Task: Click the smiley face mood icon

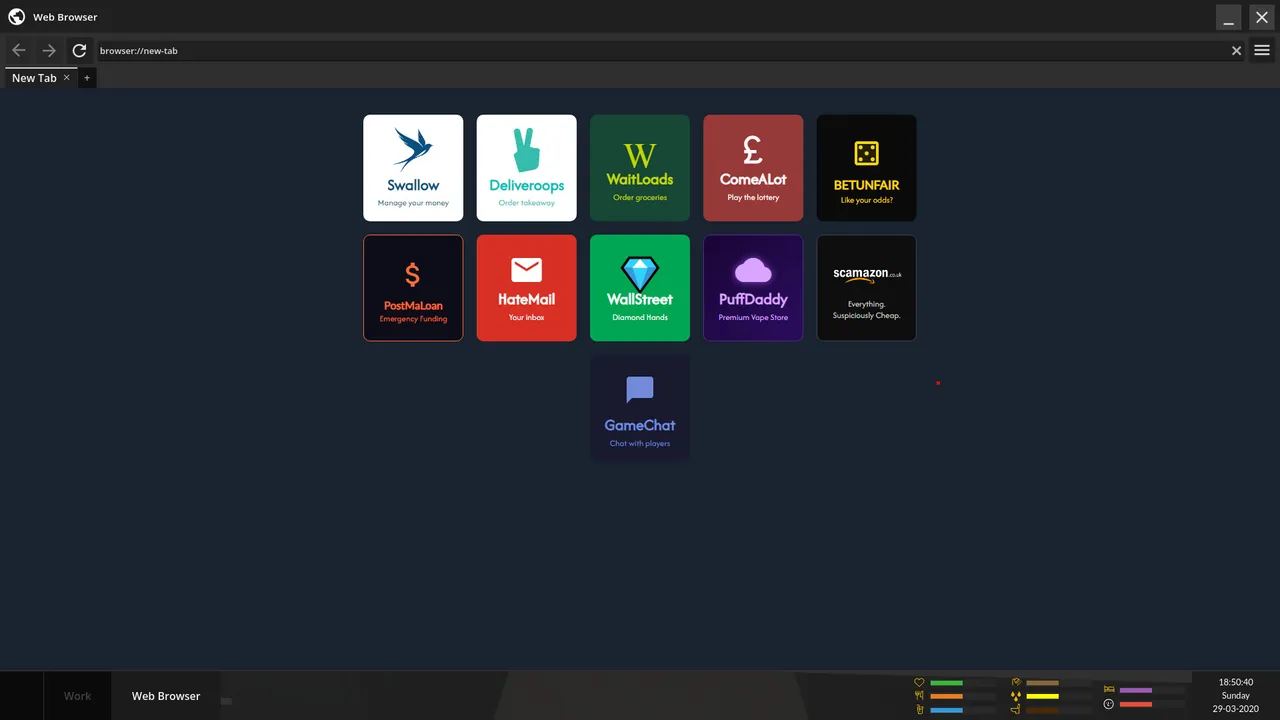Action: coord(1109,704)
